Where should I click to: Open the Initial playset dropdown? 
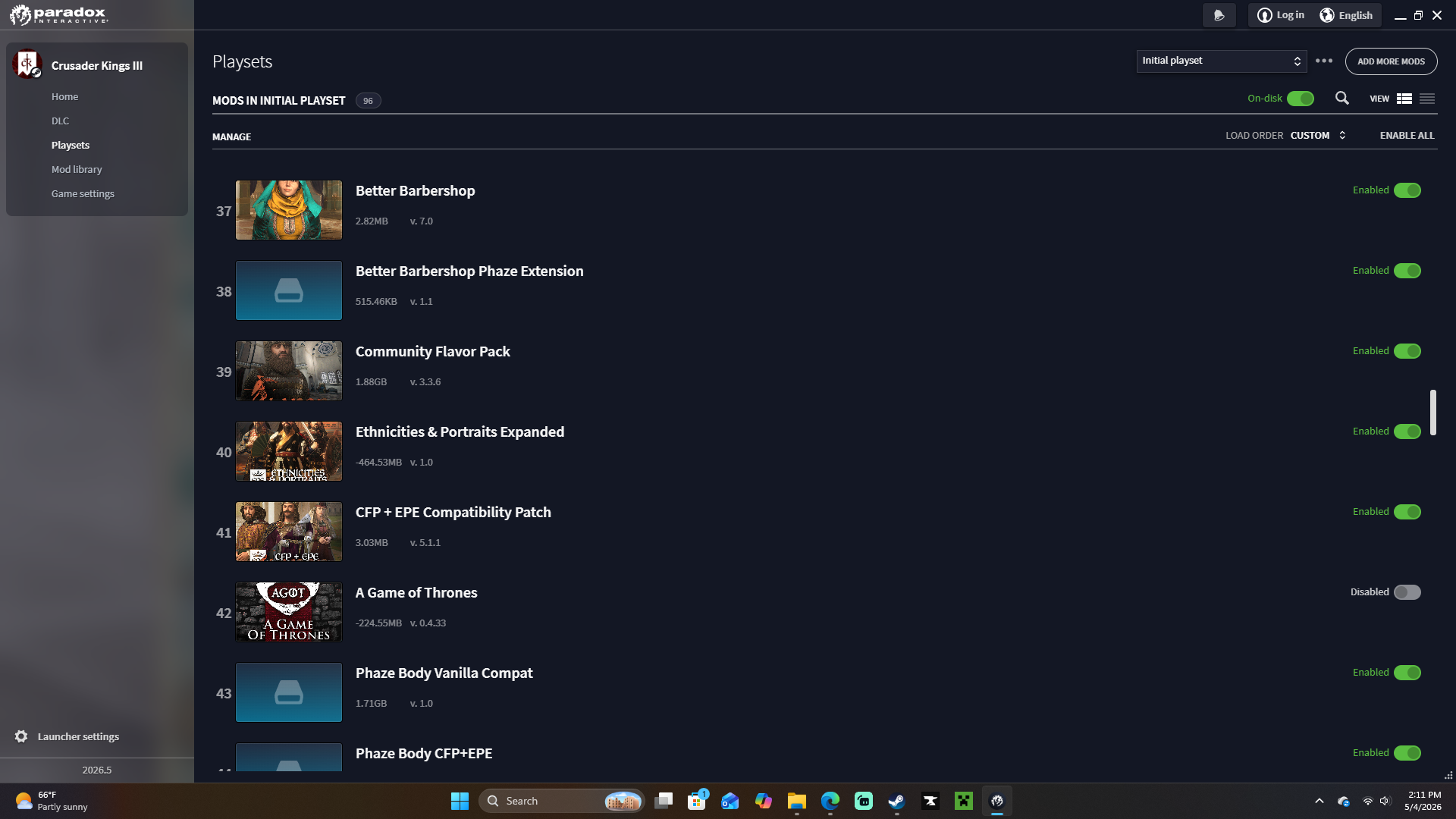(x=1222, y=61)
